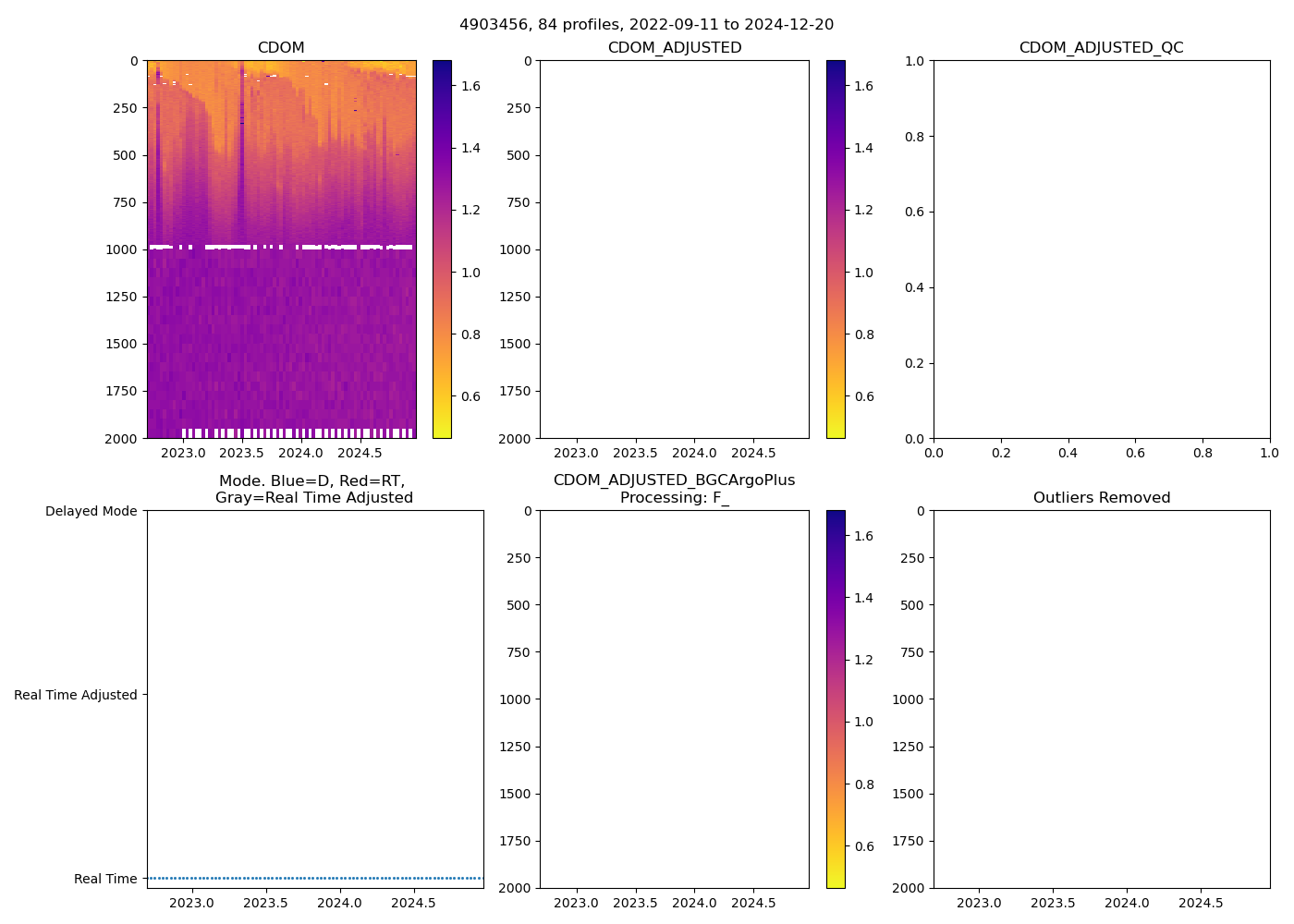The image size is (1294, 924).
Task: Click the Outliers Removed plot title
Action: (1101, 498)
